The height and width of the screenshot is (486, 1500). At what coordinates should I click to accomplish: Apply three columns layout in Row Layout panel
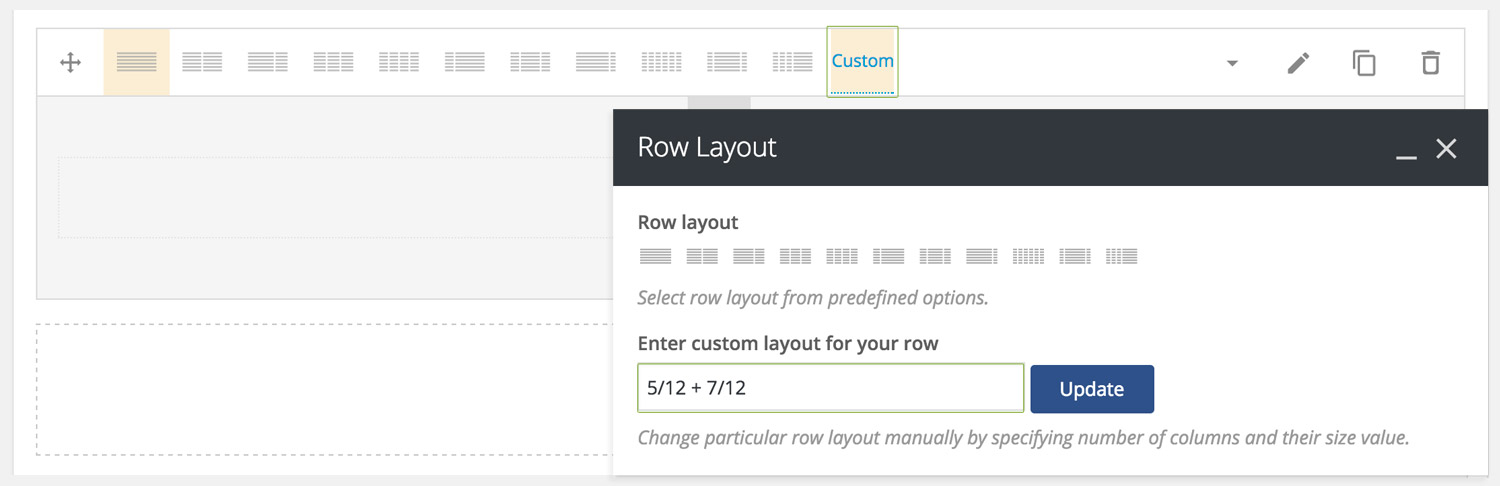click(x=795, y=257)
